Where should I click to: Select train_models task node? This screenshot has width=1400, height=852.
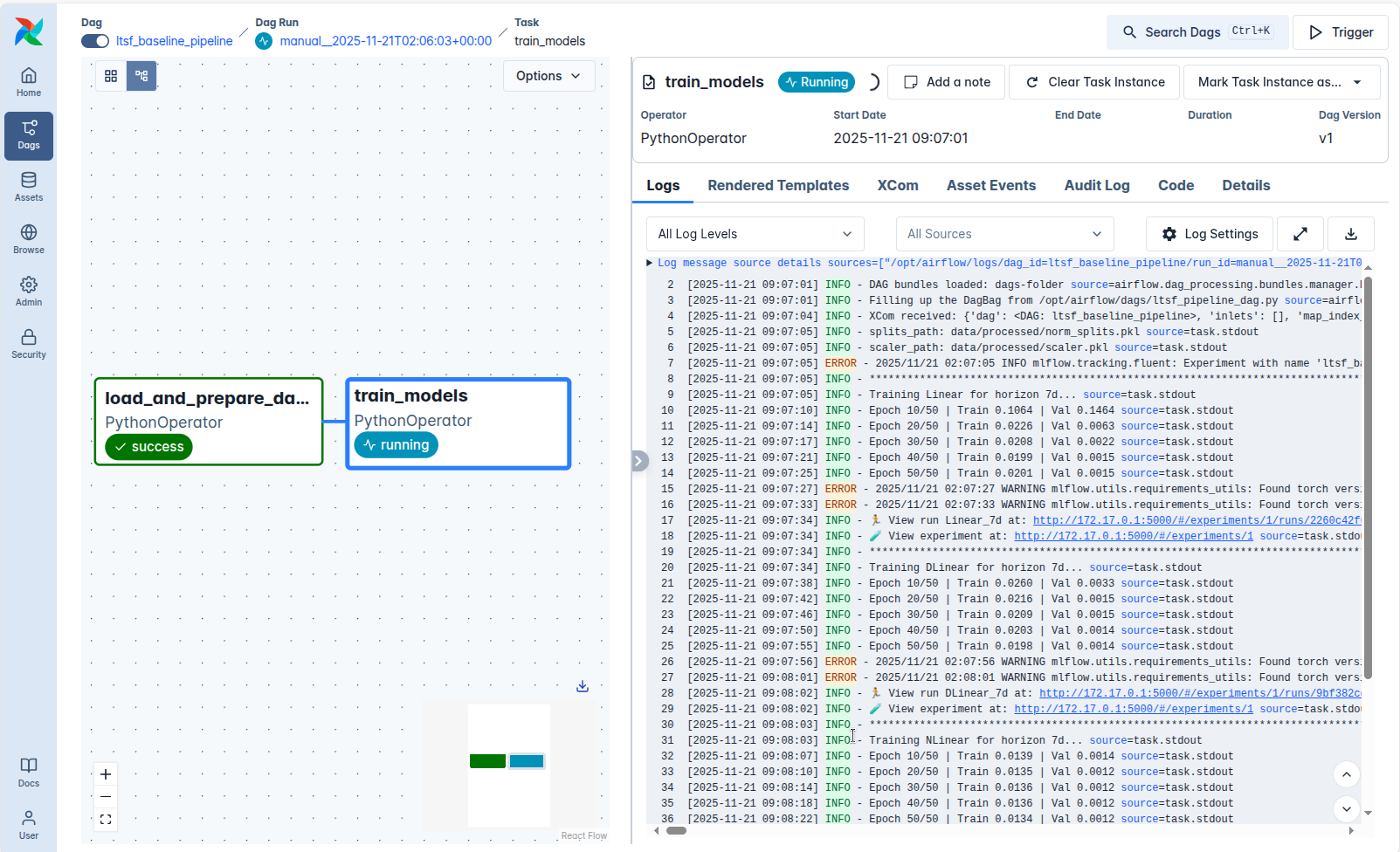pos(459,423)
